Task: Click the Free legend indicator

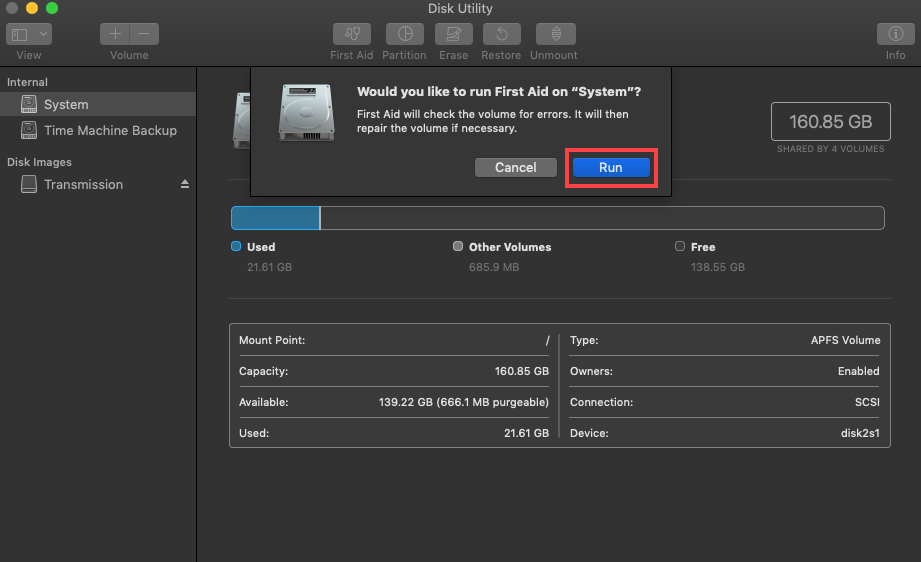Action: (x=680, y=247)
